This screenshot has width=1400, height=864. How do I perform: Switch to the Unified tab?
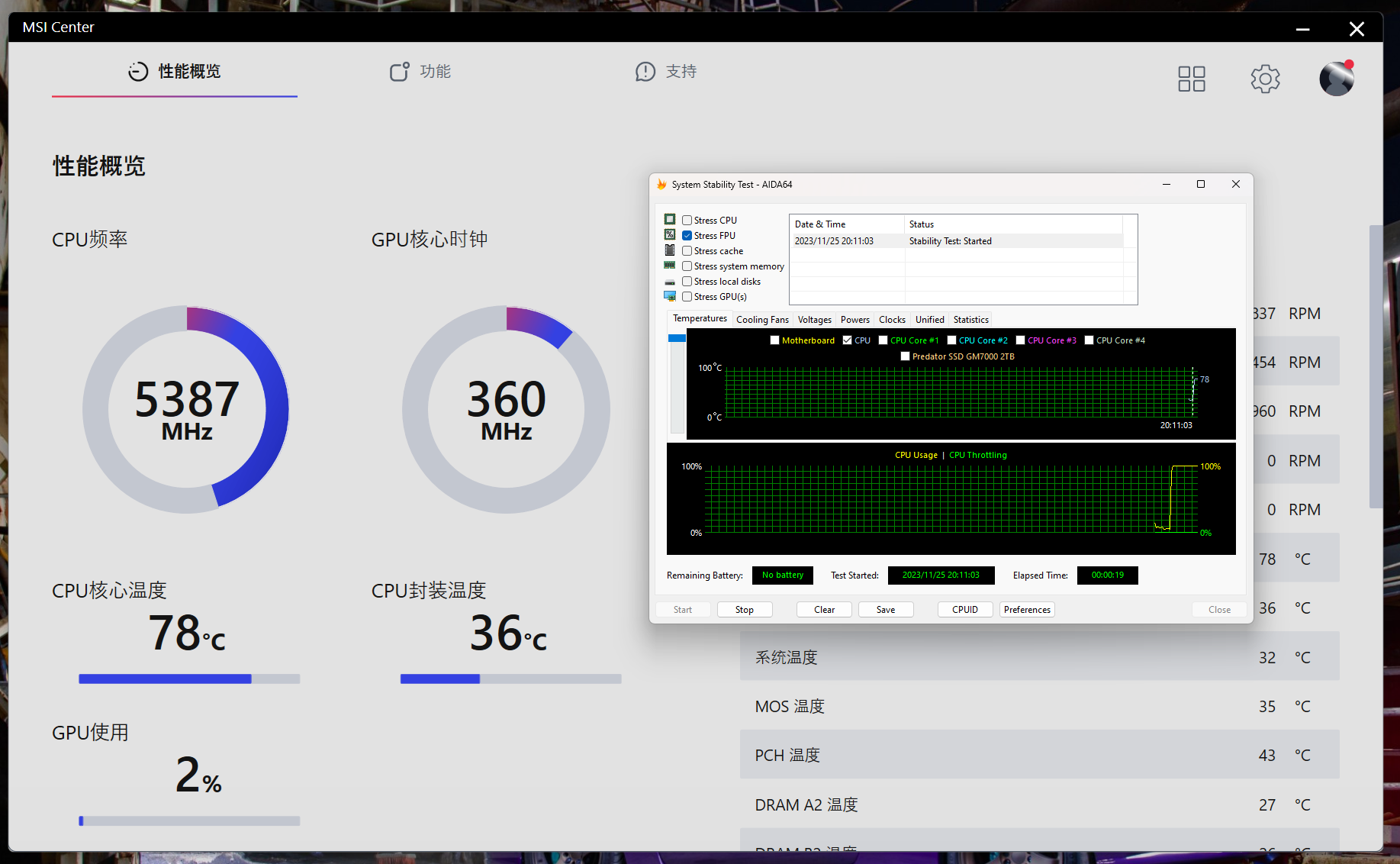pyautogui.click(x=929, y=320)
